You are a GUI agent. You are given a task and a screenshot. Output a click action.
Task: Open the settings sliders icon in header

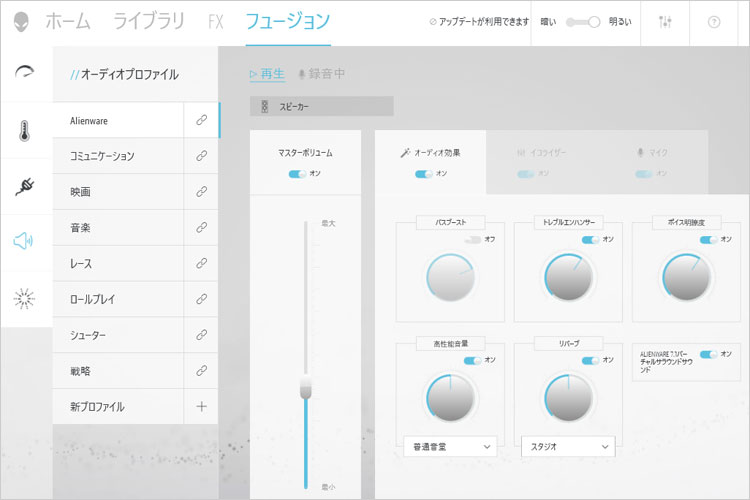click(665, 22)
